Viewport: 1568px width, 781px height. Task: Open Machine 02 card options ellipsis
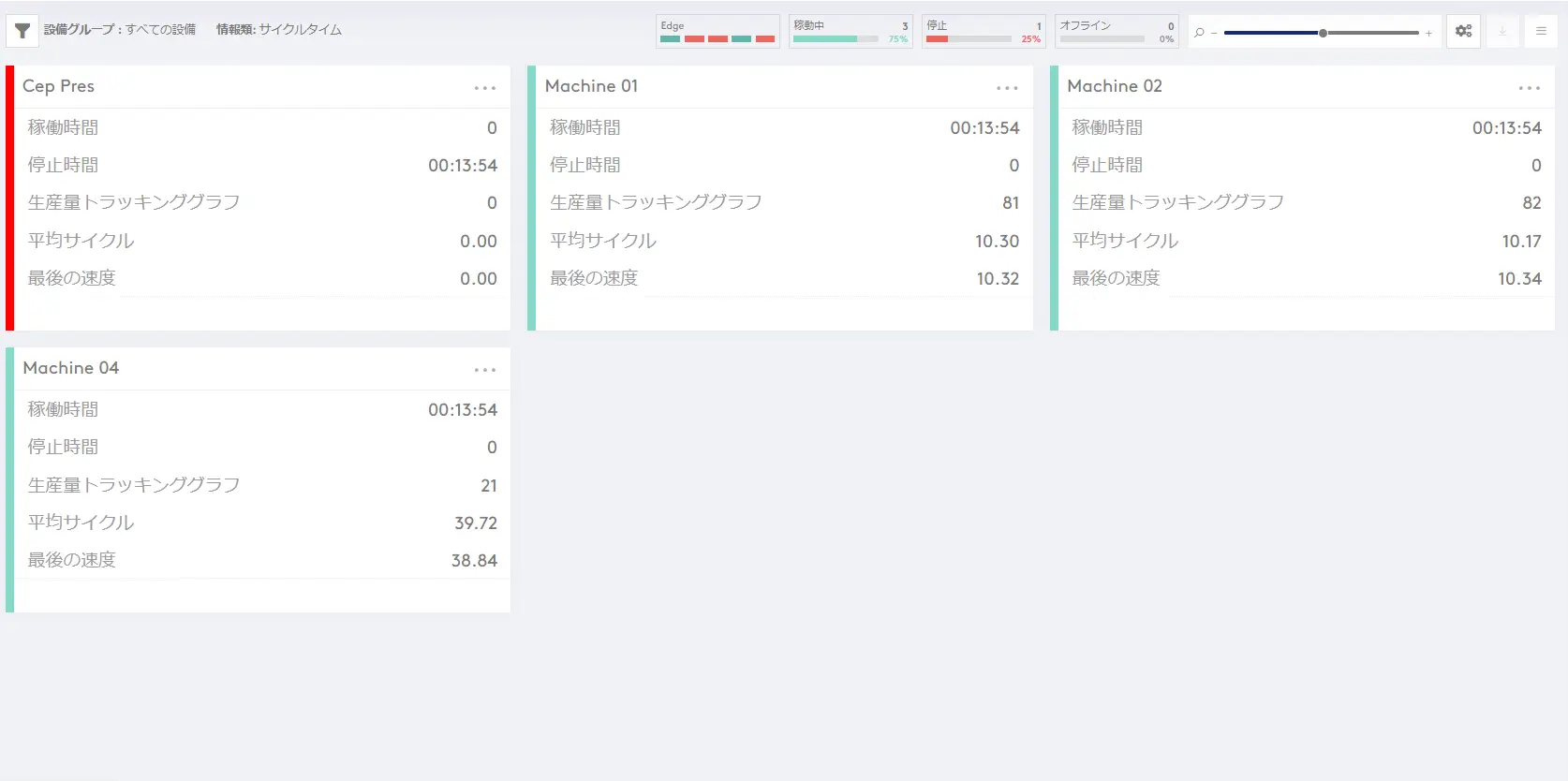tap(1530, 88)
